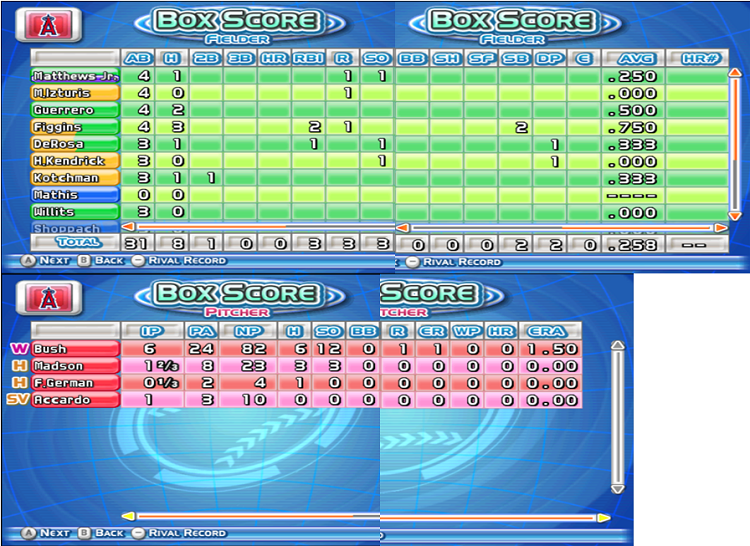Viewport: 750px width, 546px height.
Task: Select pitcher Bush in the pitcher list
Action: (75, 349)
